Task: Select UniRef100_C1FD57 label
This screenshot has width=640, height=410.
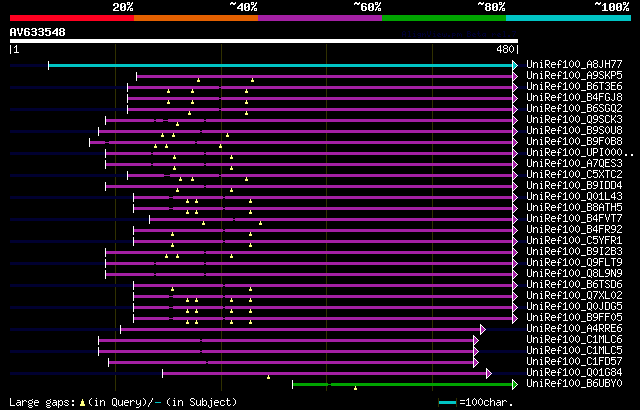Action: (x=574, y=362)
